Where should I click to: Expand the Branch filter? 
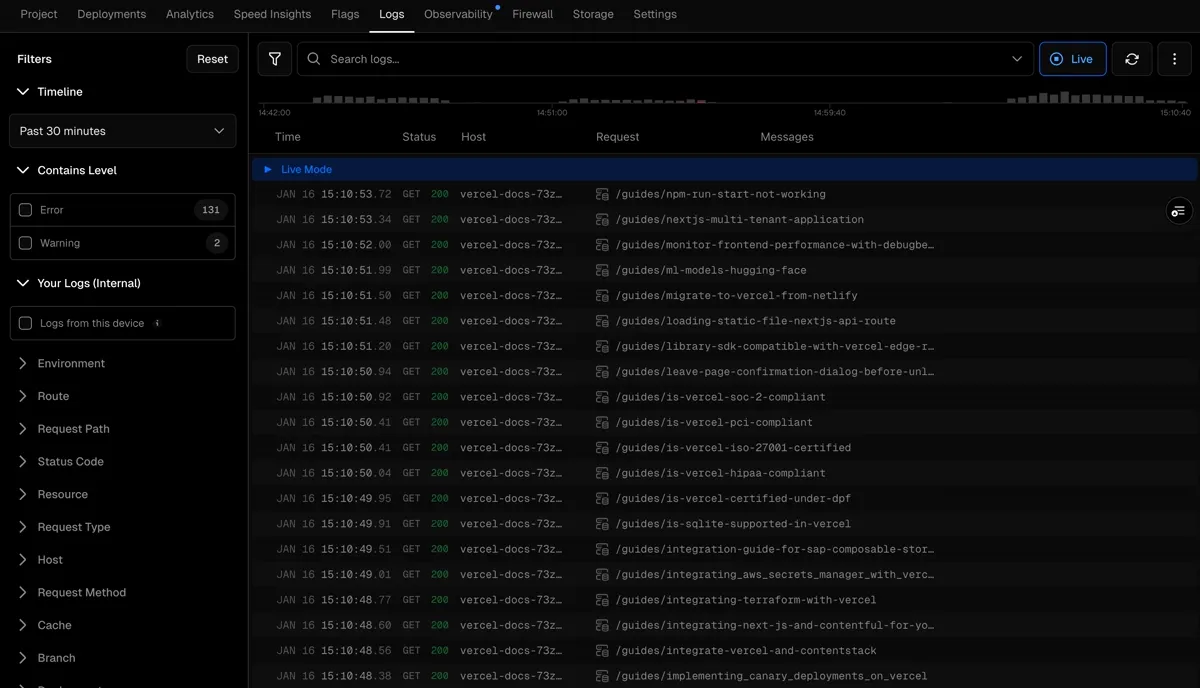(46, 658)
